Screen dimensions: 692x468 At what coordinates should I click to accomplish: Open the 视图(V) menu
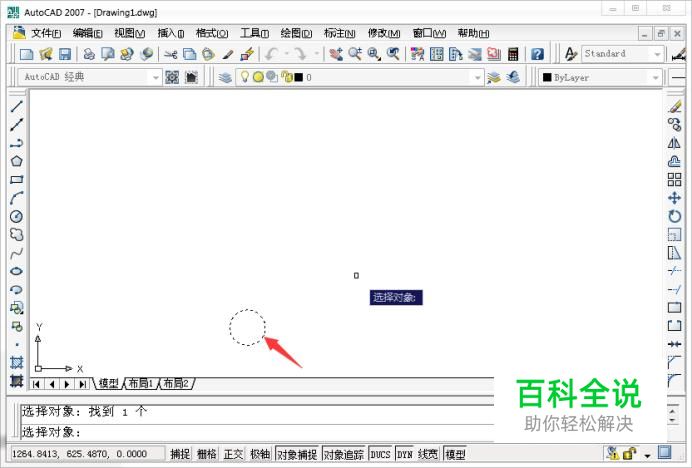(129, 33)
